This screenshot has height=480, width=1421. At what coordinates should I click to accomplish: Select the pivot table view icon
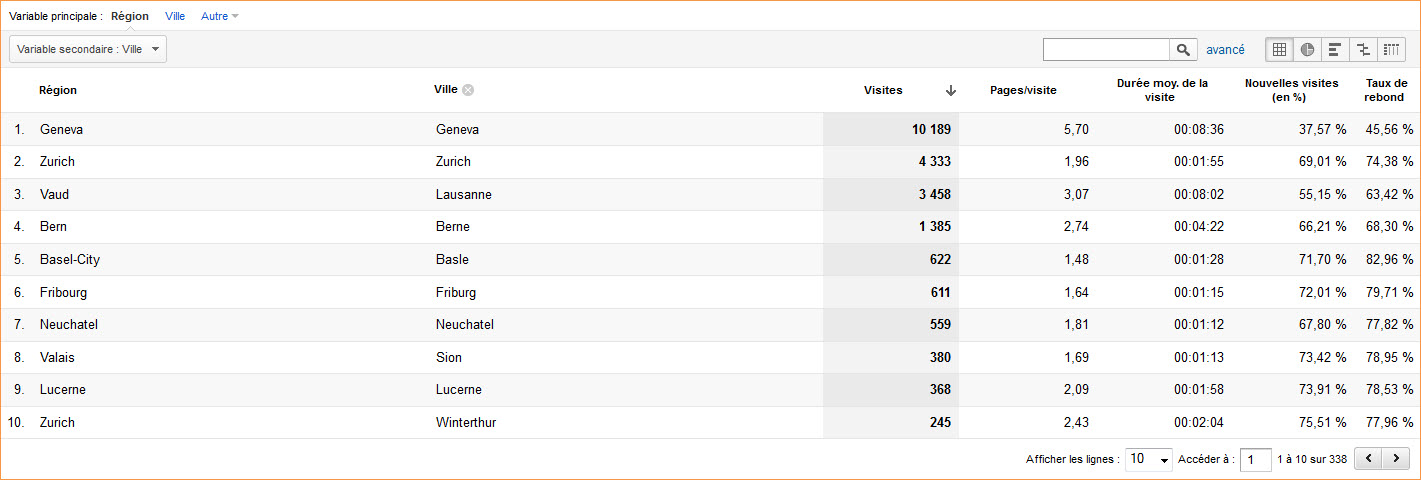coord(1391,50)
